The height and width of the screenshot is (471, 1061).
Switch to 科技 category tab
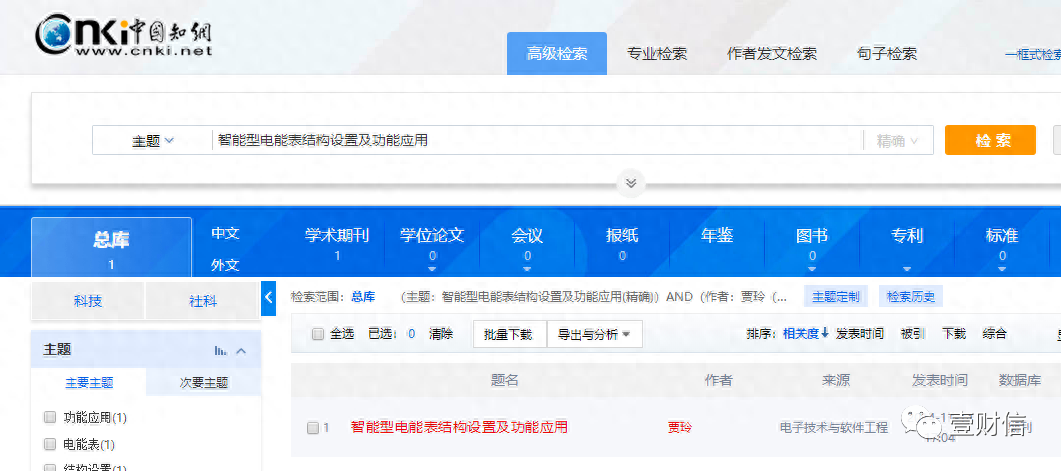[x=88, y=301]
